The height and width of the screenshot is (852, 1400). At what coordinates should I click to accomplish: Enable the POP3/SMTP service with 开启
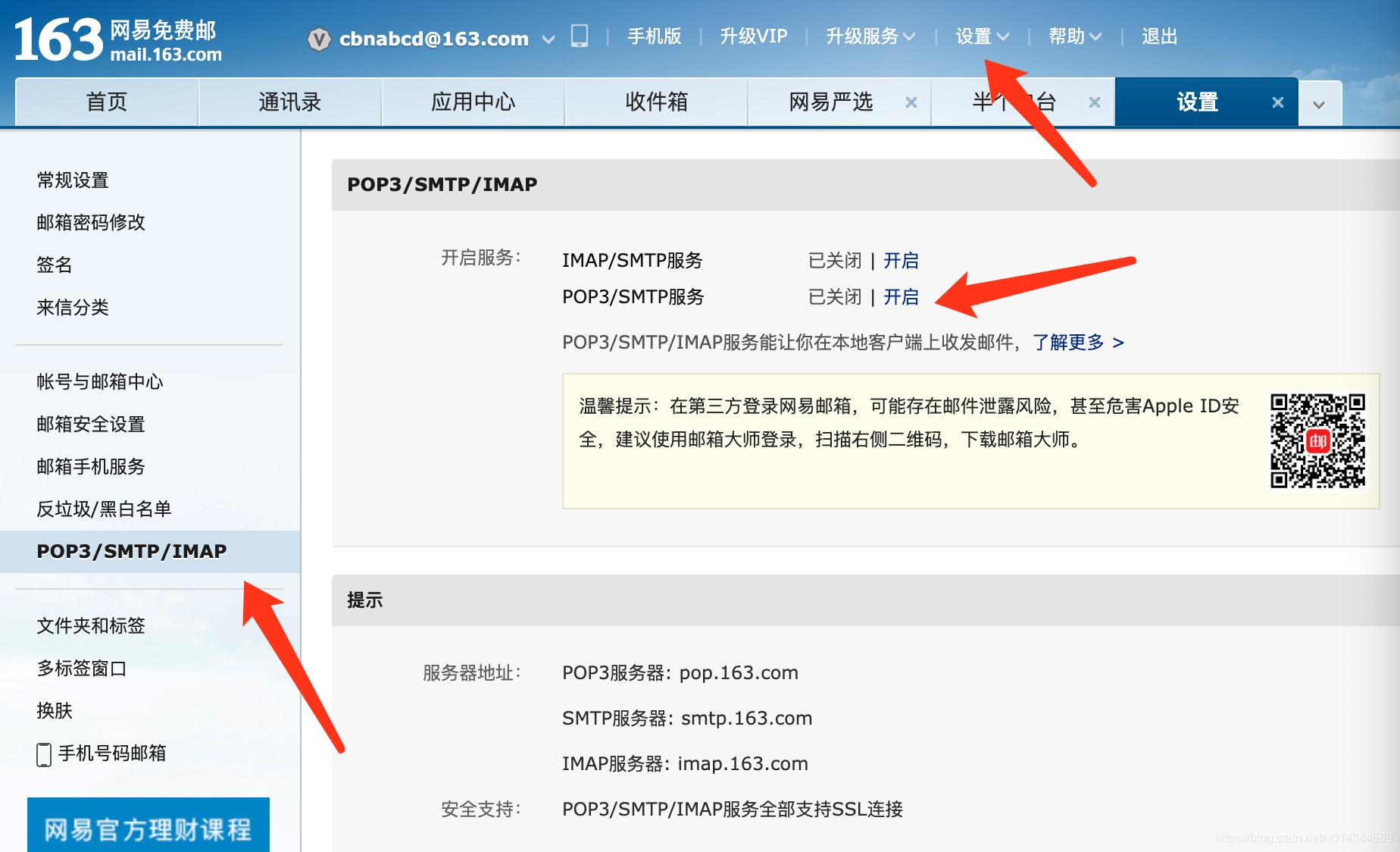[901, 297]
